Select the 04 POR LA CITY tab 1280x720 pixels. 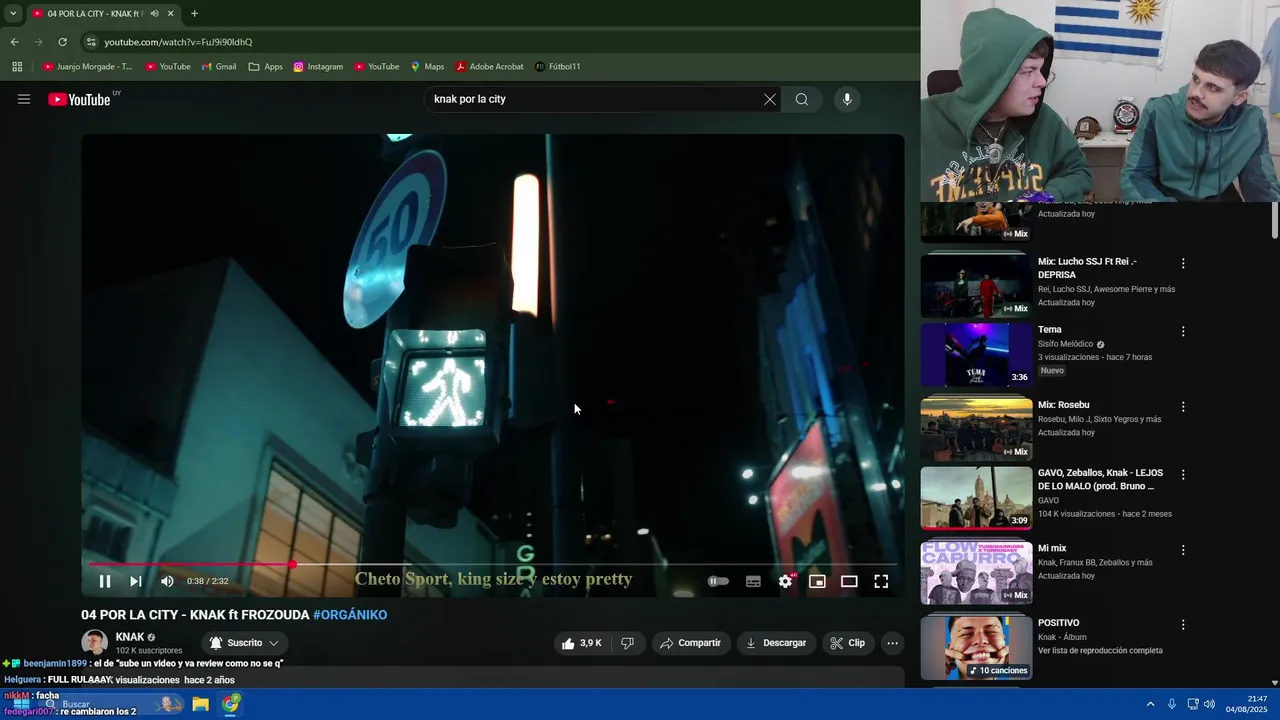point(103,13)
